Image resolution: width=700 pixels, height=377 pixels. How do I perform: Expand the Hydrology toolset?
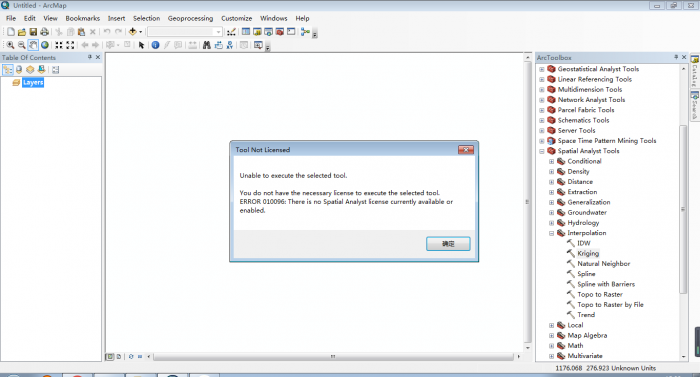(551, 223)
